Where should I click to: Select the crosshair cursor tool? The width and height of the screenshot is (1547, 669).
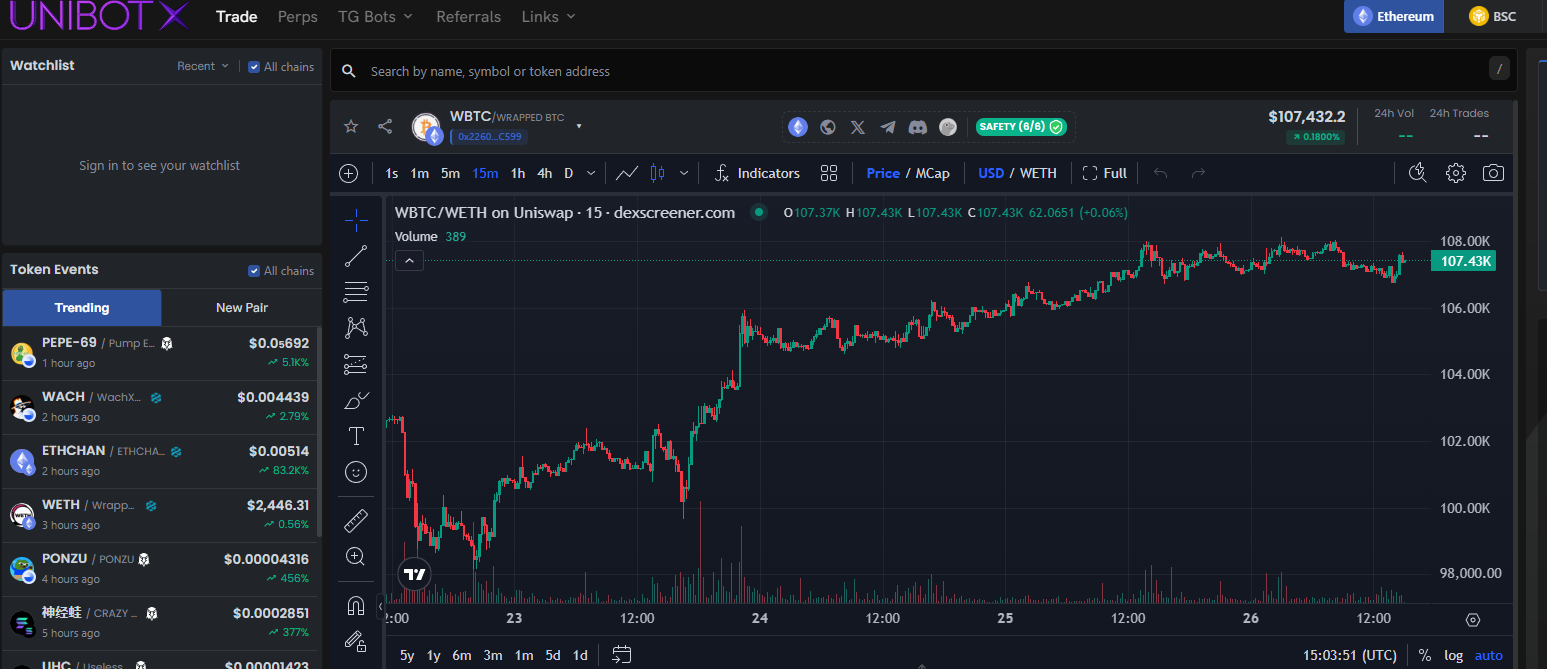[x=356, y=220]
